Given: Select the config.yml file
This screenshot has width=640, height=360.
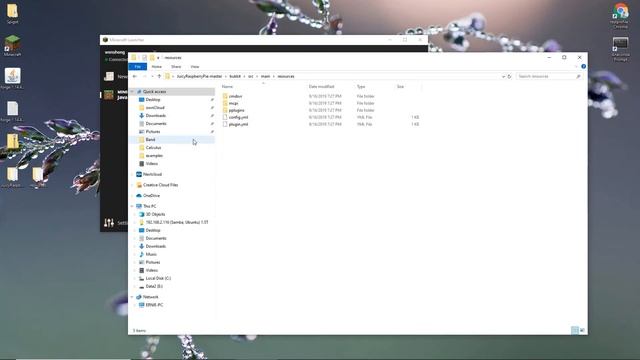Looking at the screenshot, I should [x=238, y=117].
